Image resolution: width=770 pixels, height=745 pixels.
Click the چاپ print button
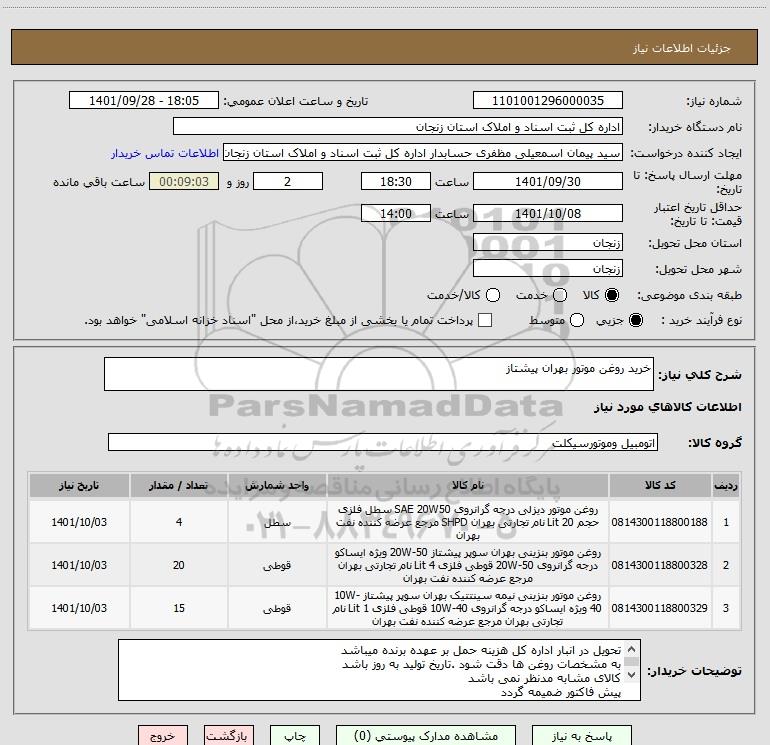[x=295, y=736]
